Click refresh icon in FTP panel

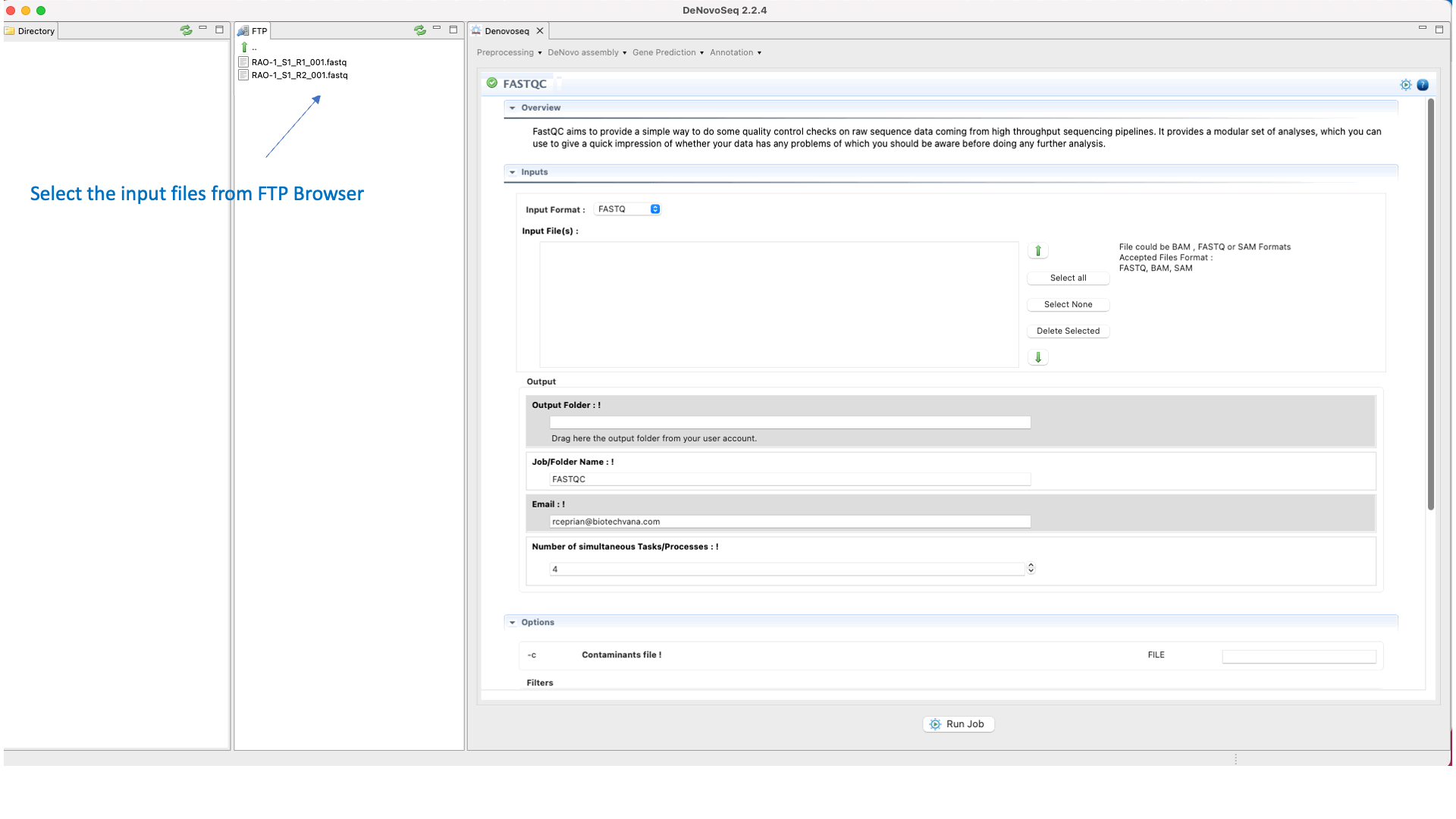[x=419, y=30]
